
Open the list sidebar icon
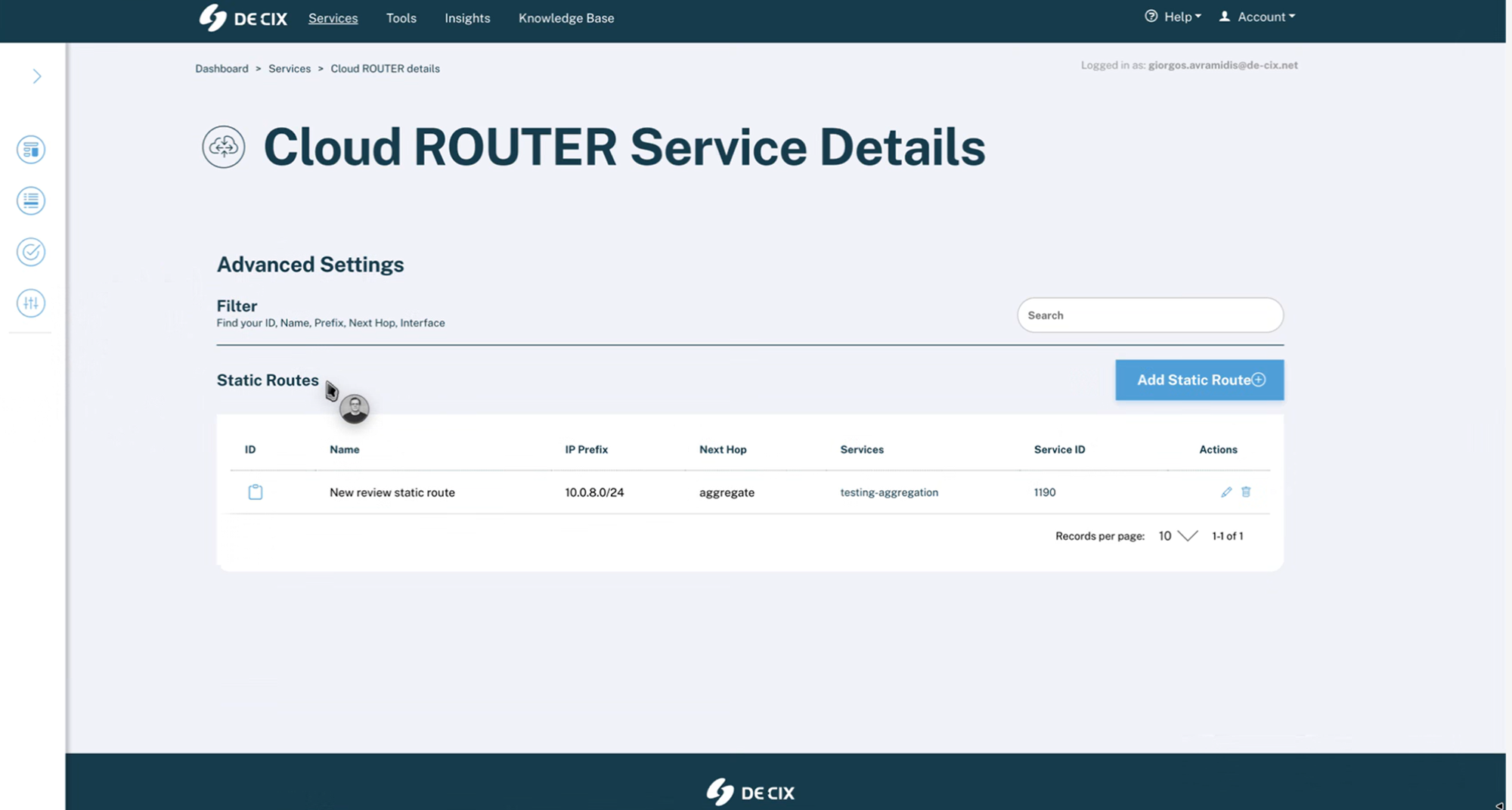(31, 200)
